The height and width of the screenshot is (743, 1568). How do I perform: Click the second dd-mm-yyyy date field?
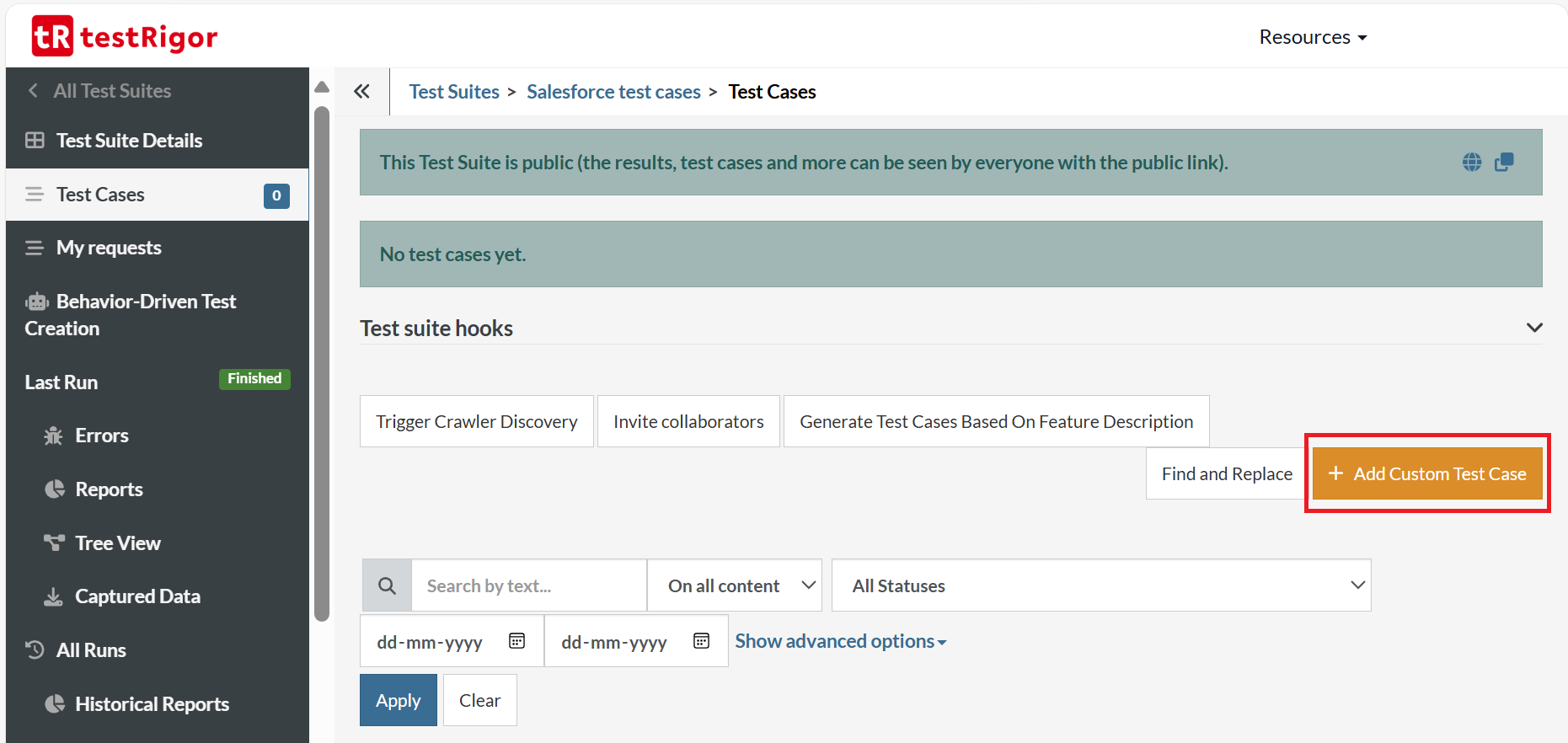point(636,641)
